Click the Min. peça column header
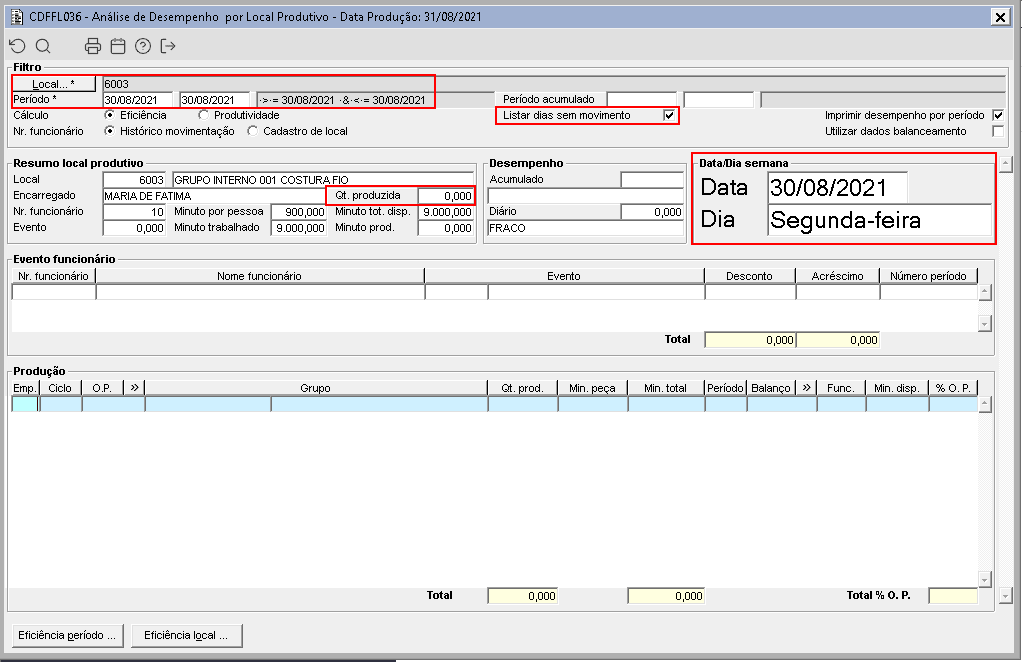Viewport: 1022px width, 662px height. (592, 388)
